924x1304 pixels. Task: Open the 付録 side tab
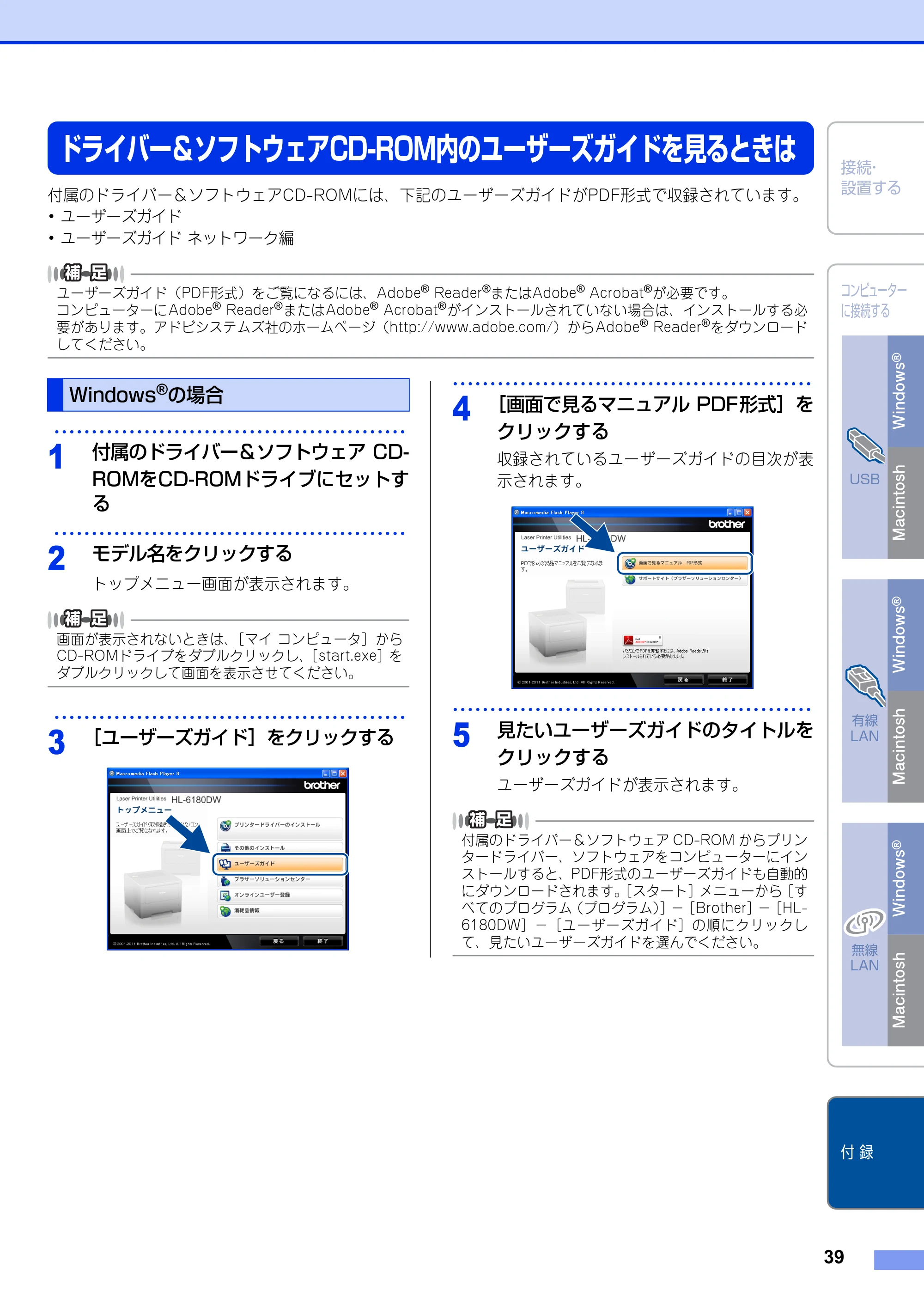(x=876, y=1152)
